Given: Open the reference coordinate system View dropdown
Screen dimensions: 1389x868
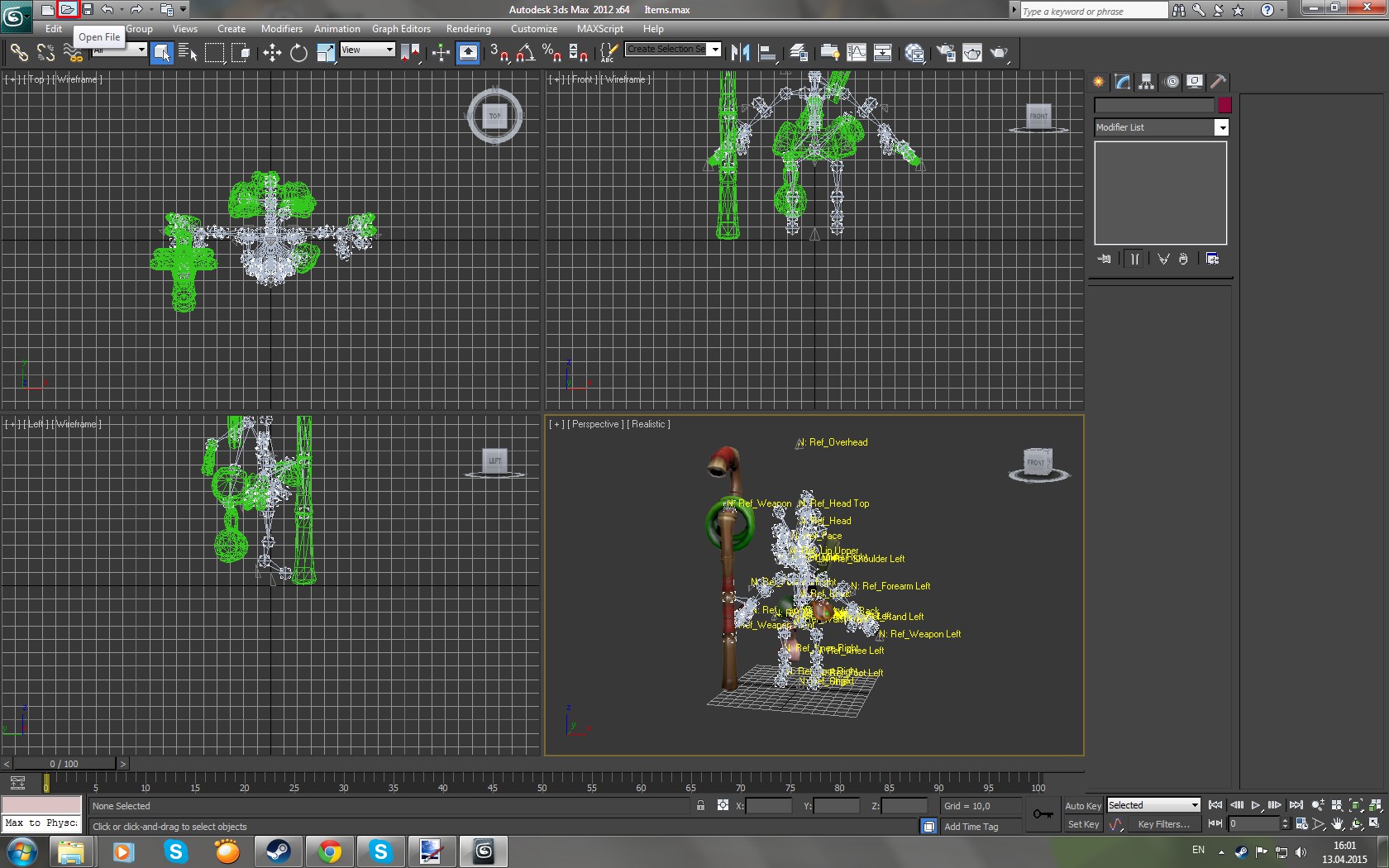Looking at the screenshot, I should 367,50.
